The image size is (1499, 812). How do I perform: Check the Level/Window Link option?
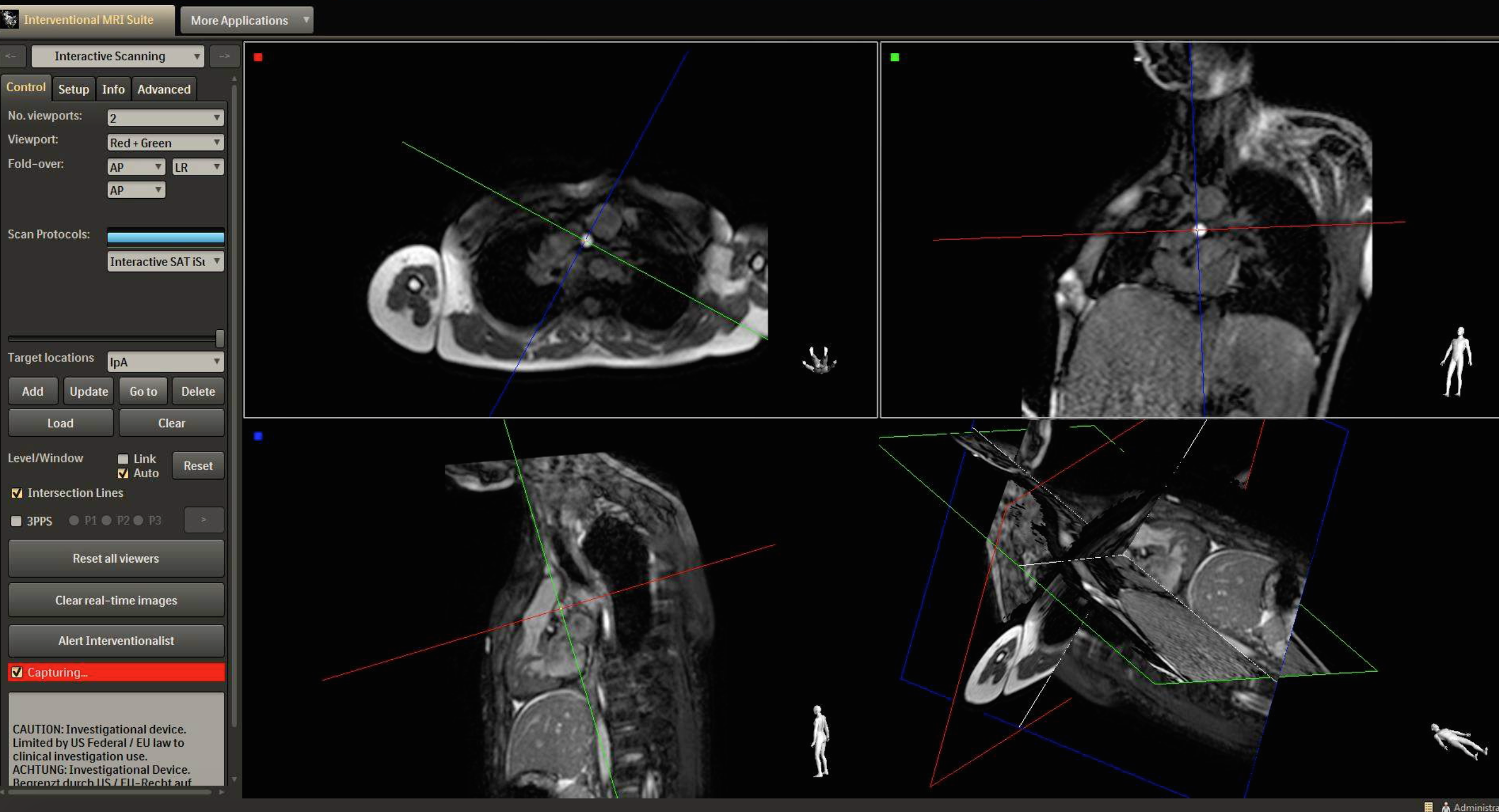pos(123,459)
